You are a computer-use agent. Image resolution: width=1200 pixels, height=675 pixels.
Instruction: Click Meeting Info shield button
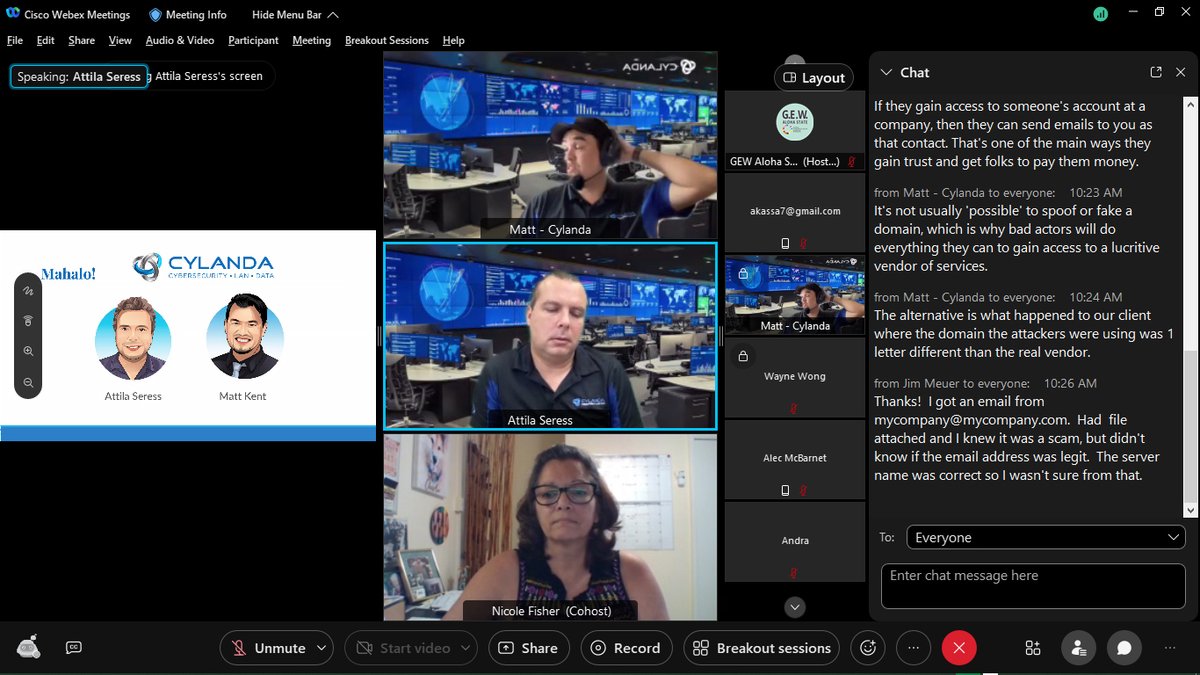pos(188,15)
